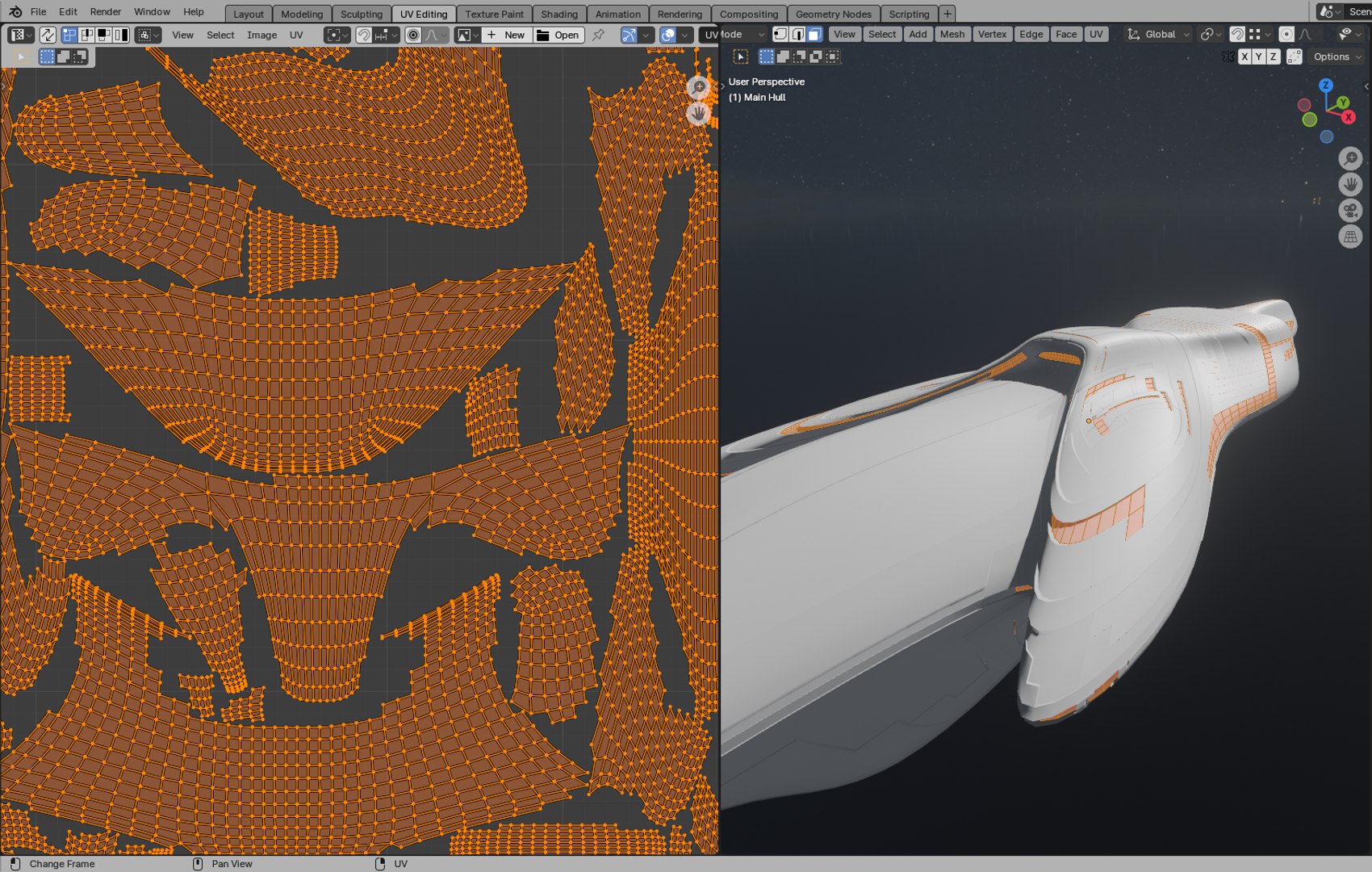Click Z axis on navigation gizmo
The image size is (1372, 872).
tap(1325, 85)
